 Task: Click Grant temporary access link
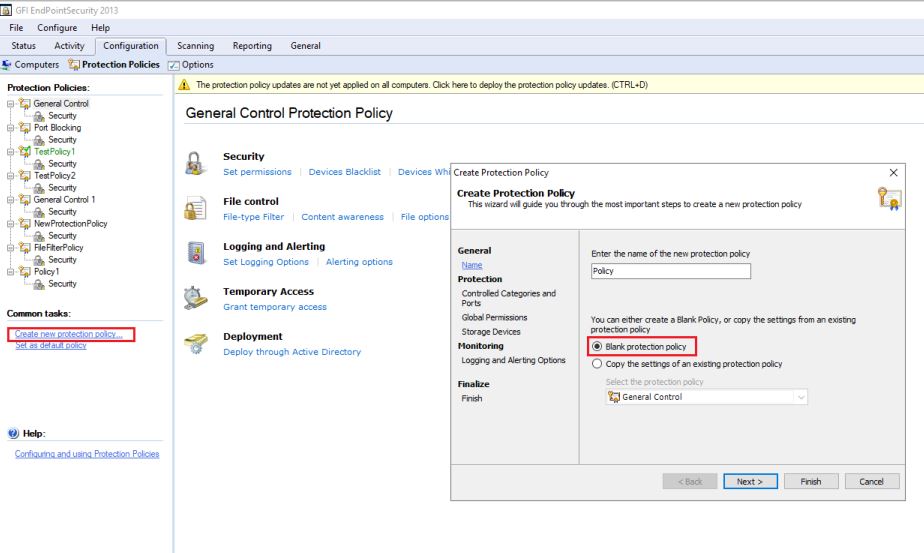[x=275, y=307]
